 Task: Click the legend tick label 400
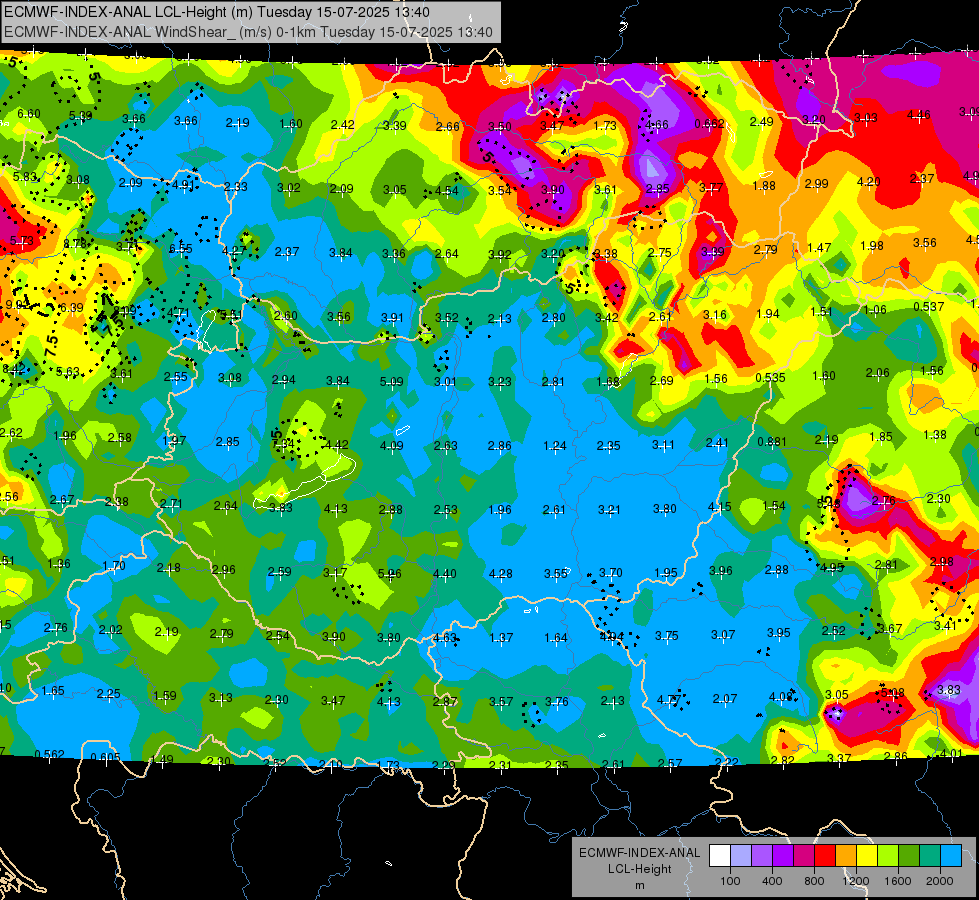coord(772,881)
